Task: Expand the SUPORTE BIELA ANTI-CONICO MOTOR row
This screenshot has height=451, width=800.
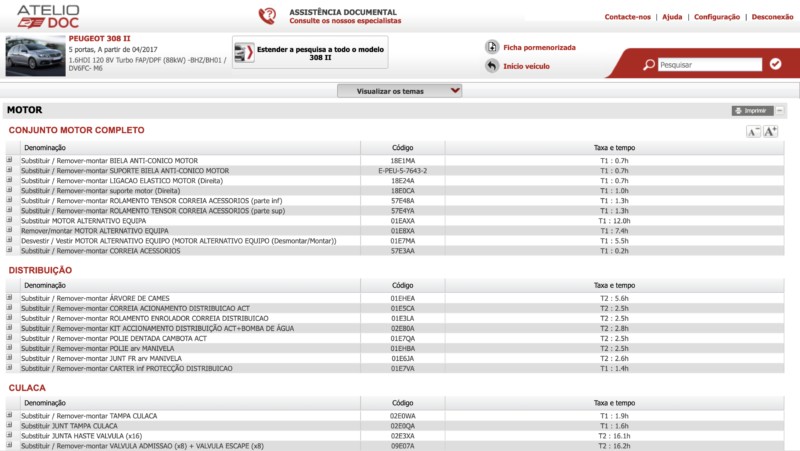Action: coord(9,170)
